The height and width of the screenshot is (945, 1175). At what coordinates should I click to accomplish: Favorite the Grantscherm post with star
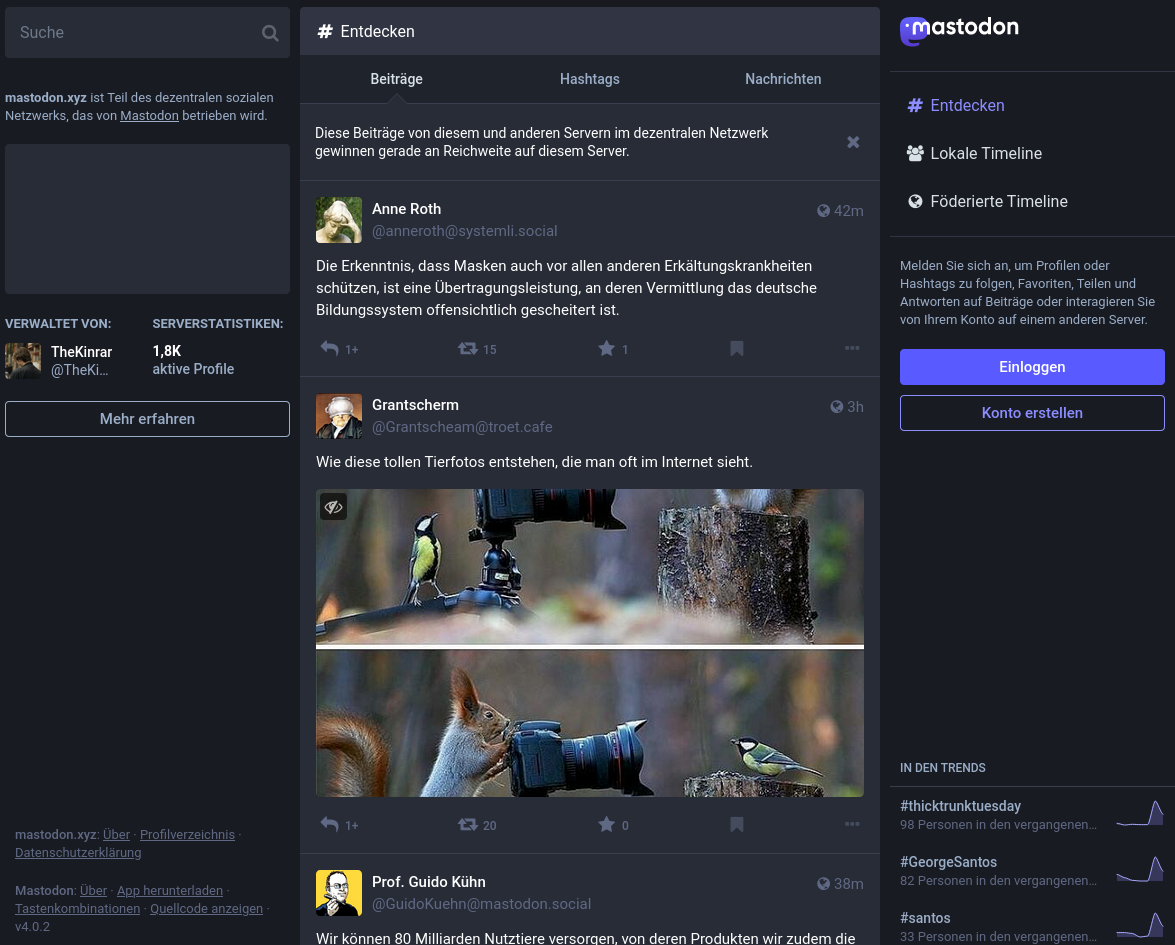(x=606, y=825)
